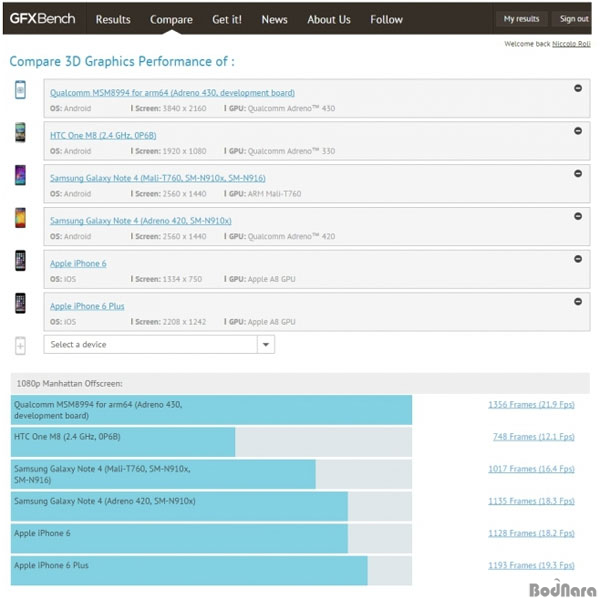Open the 1128 Frames (18.2 Fps) result
Viewport: 600px width, 600px height.
pyautogui.click(x=531, y=533)
